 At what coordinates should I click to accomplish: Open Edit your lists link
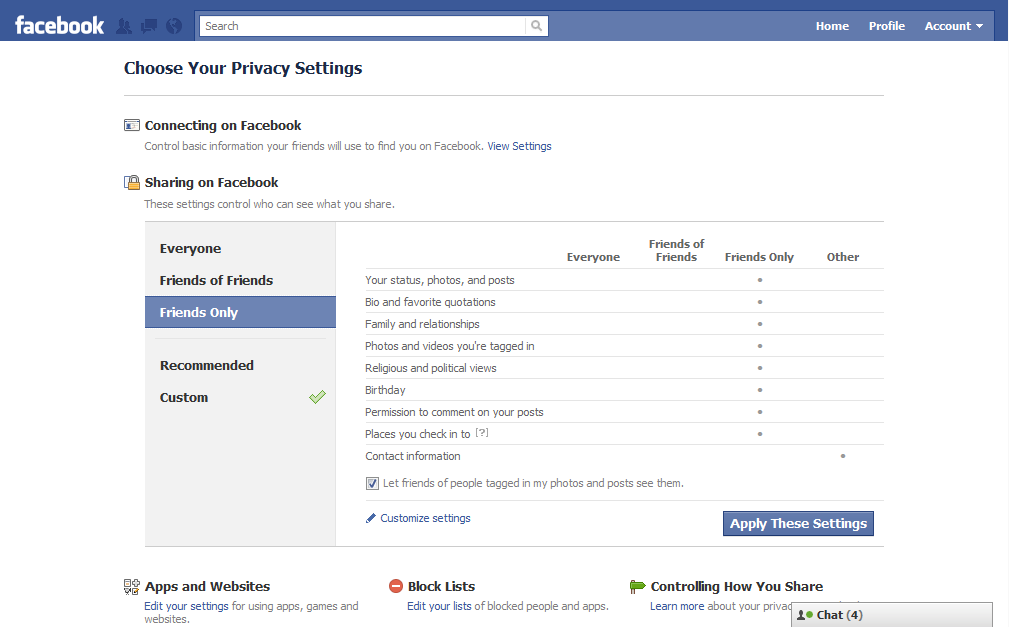pyautogui.click(x=439, y=606)
